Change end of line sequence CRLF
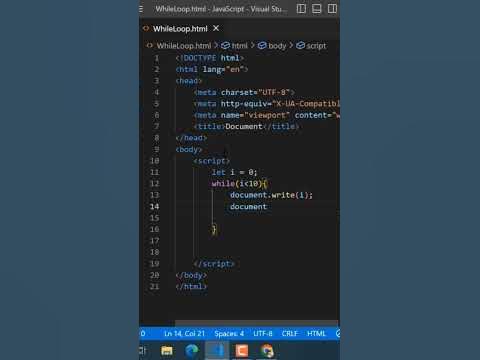The width and height of the screenshot is (480, 360). point(289,334)
